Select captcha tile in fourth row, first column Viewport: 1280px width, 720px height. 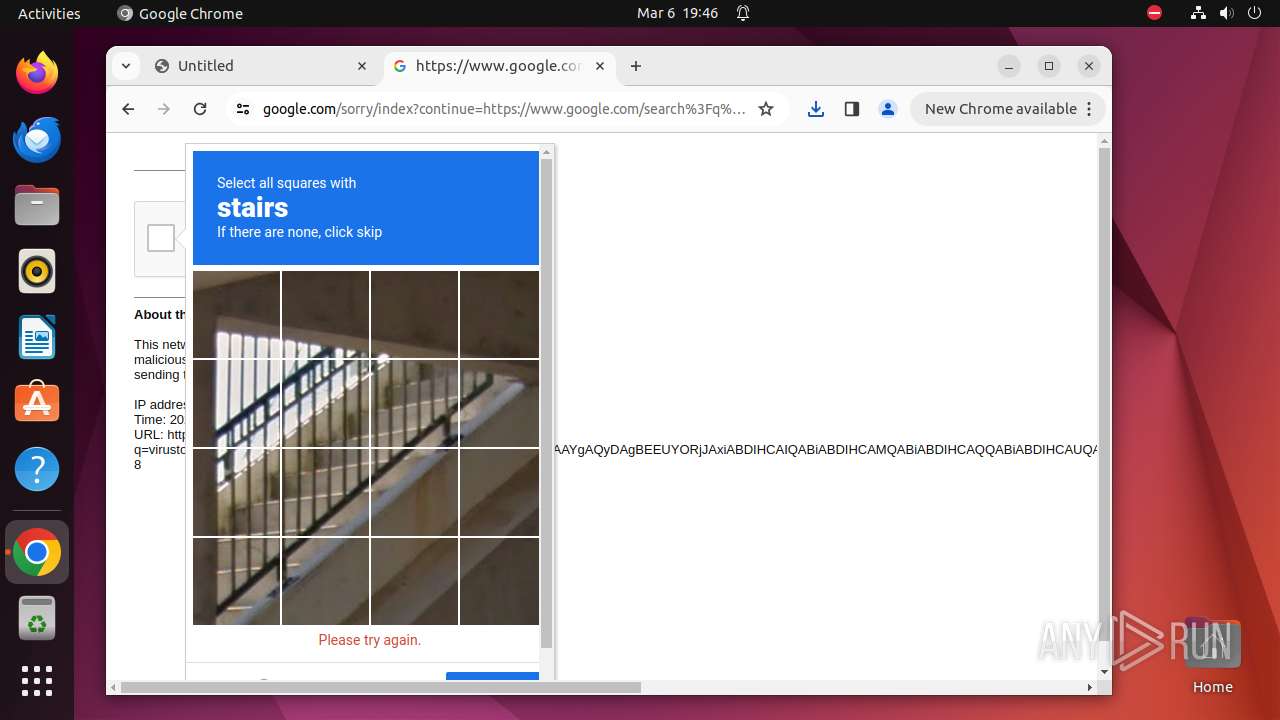(x=237, y=581)
